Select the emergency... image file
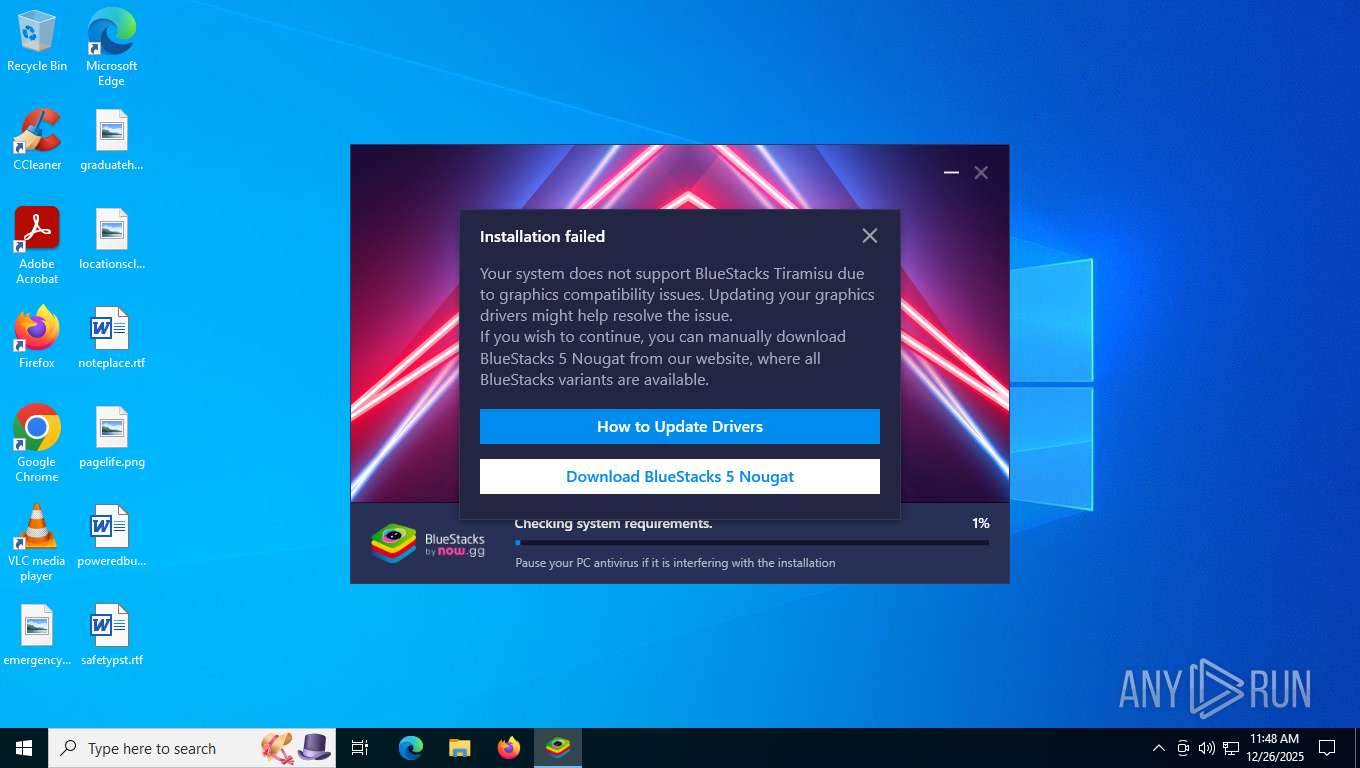 click(37, 635)
